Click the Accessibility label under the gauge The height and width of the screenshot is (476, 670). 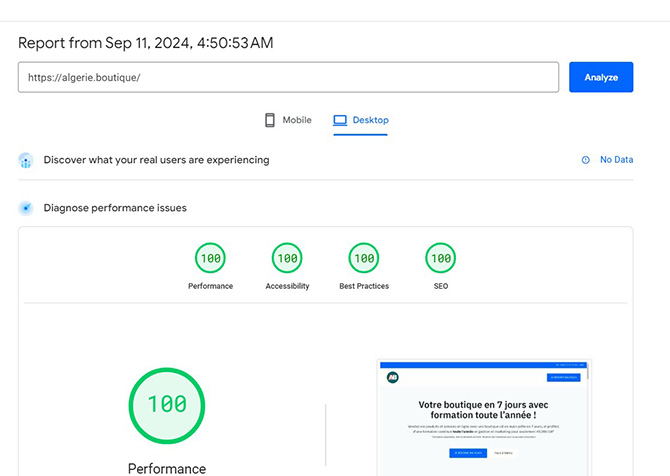[287, 286]
